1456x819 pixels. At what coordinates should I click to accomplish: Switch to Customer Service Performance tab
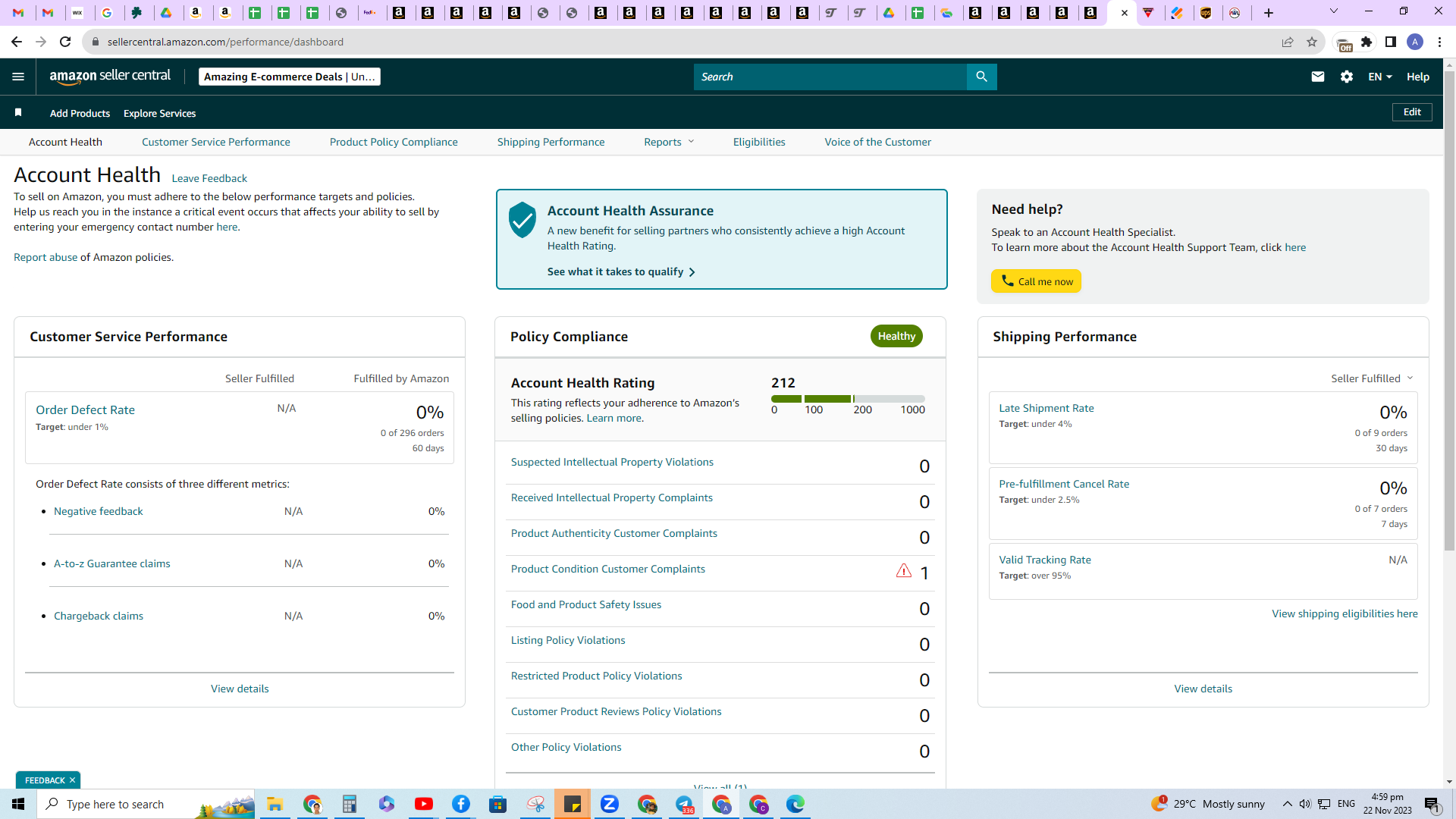[216, 142]
